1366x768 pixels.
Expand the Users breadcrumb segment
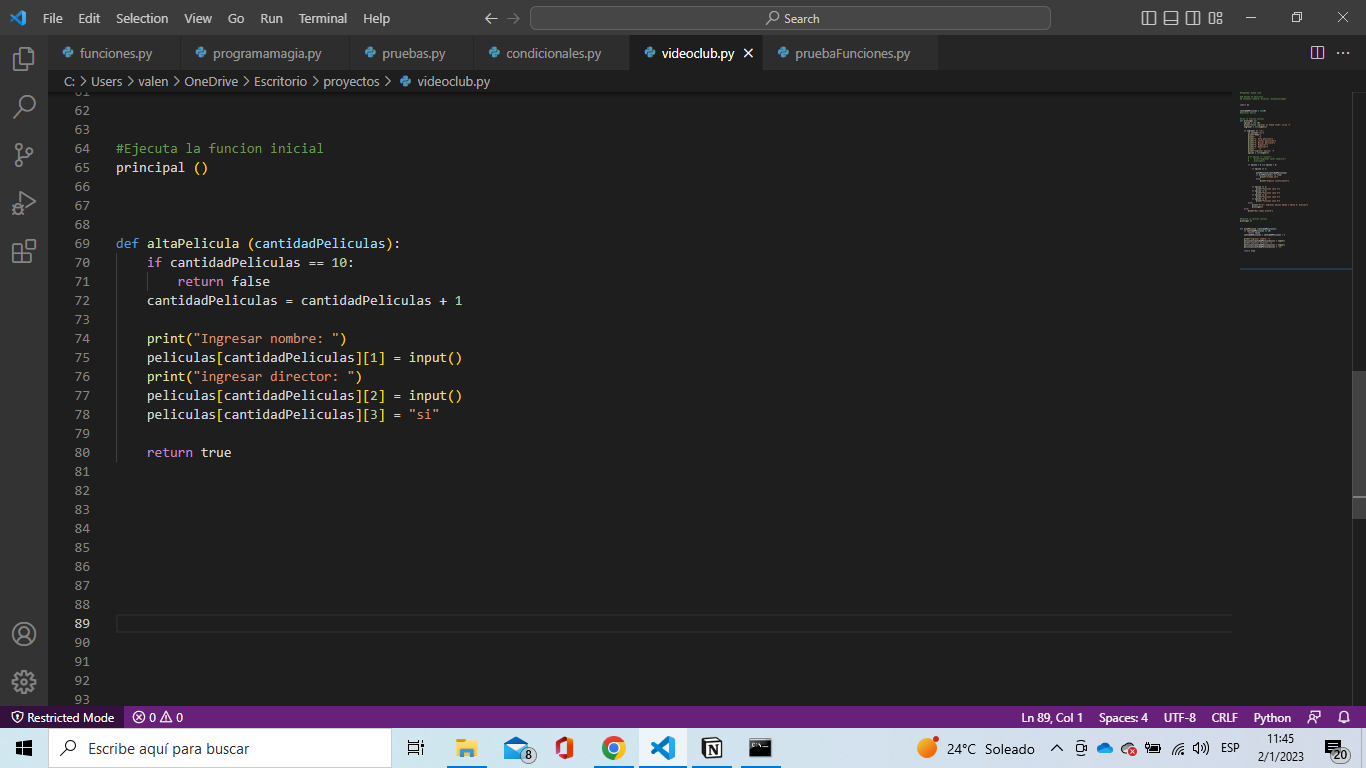tap(106, 81)
